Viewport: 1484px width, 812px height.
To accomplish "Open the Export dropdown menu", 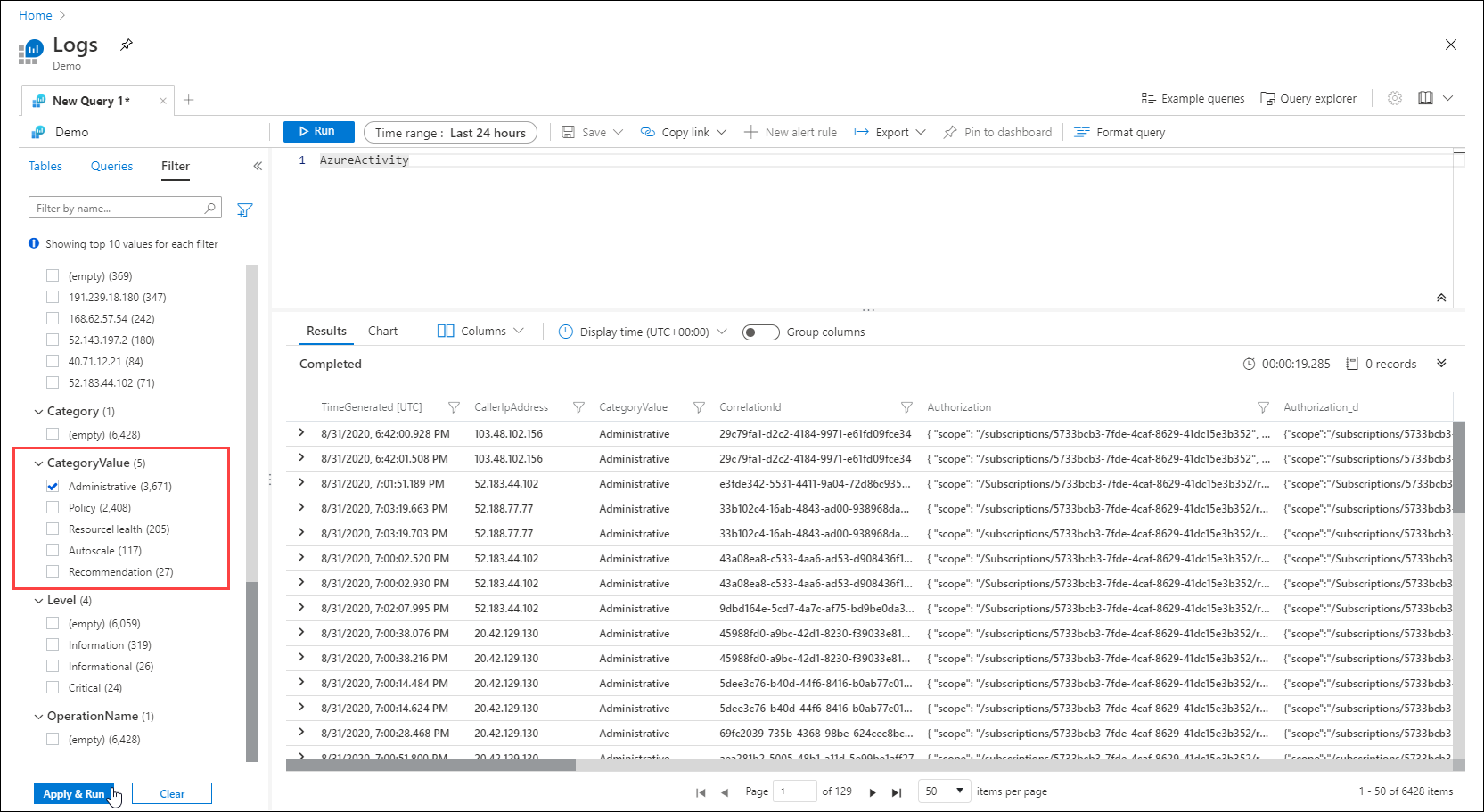I will pyautogui.click(x=890, y=132).
